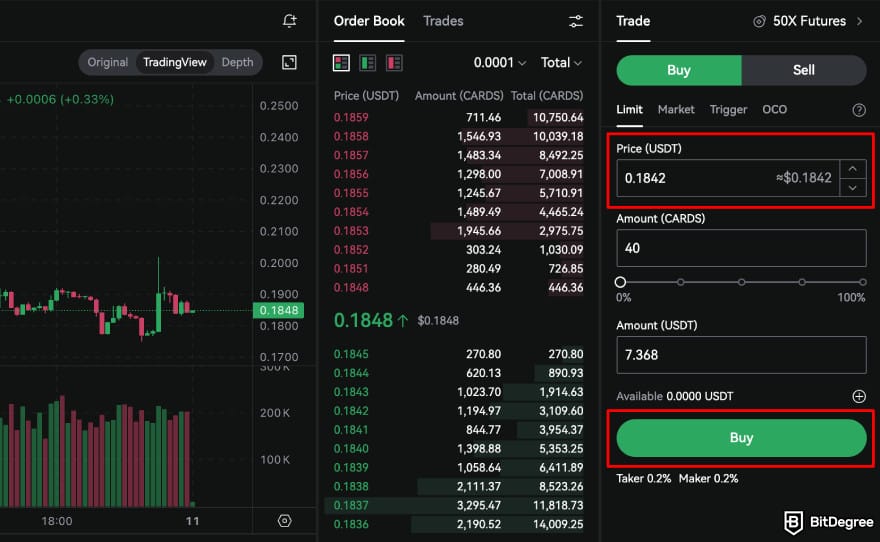Click the 50X Futures icon

(x=759, y=21)
